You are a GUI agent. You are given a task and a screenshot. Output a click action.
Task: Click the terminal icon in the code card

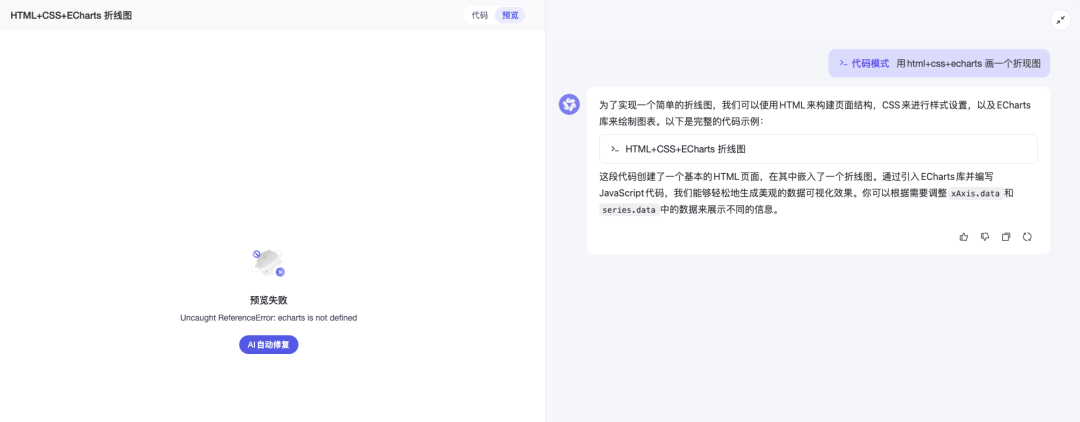pyautogui.click(x=614, y=149)
